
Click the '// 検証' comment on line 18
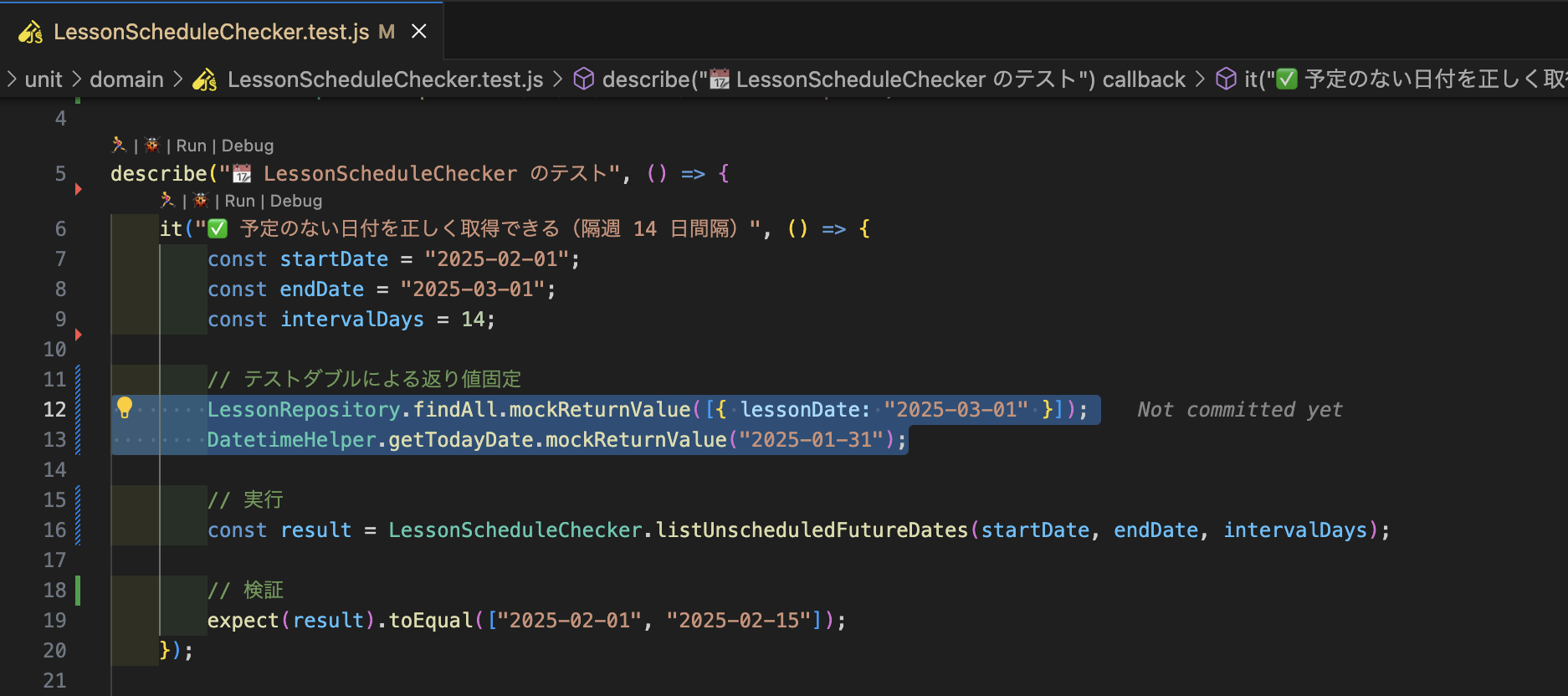coord(245,591)
